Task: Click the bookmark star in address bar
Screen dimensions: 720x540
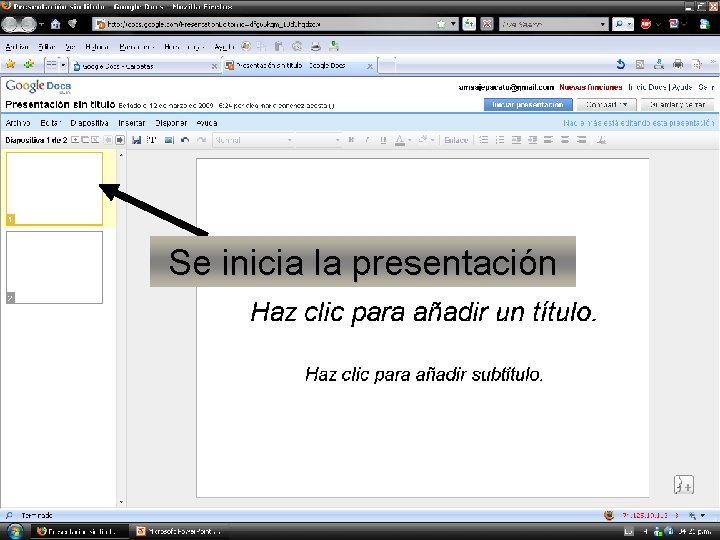Action: [x=441, y=24]
